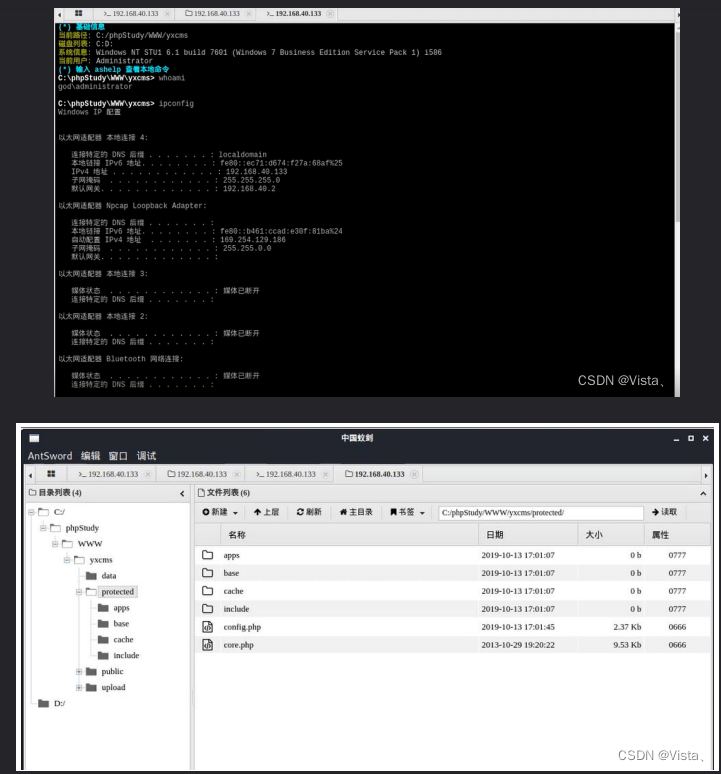Collapse the 目录列表 directory panel

point(182,493)
